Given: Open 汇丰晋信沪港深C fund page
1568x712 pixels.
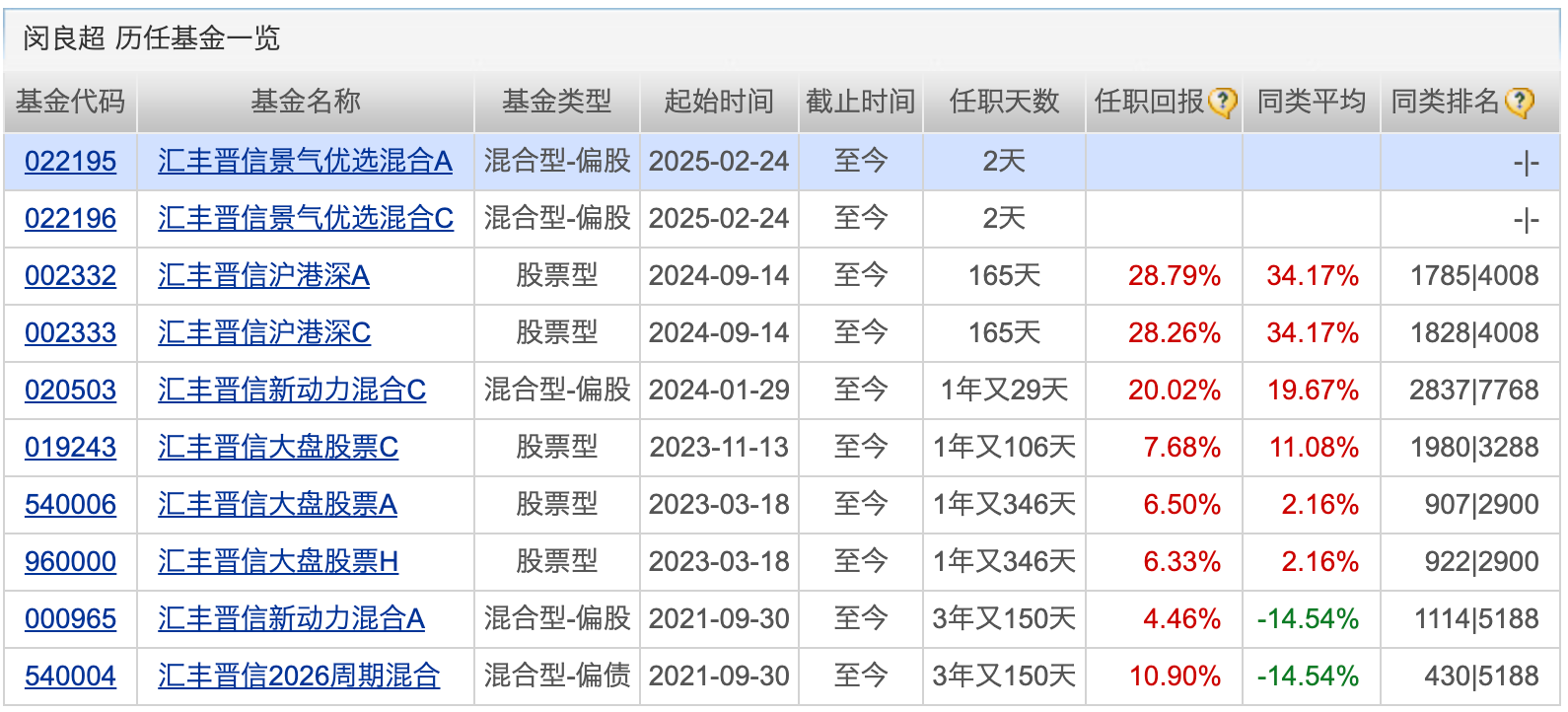Looking at the screenshot, I should point(264,333).
